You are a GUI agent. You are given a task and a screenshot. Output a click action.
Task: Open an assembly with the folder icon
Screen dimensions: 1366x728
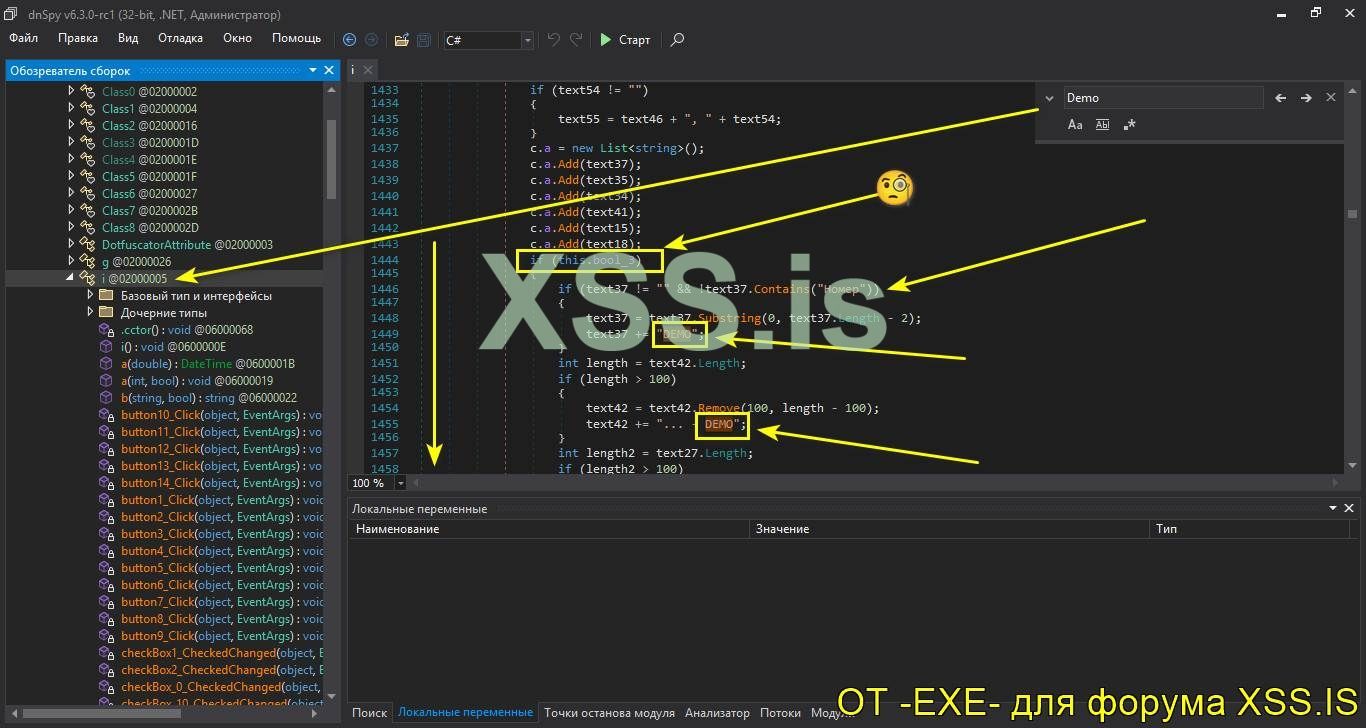tap(401, 40)
